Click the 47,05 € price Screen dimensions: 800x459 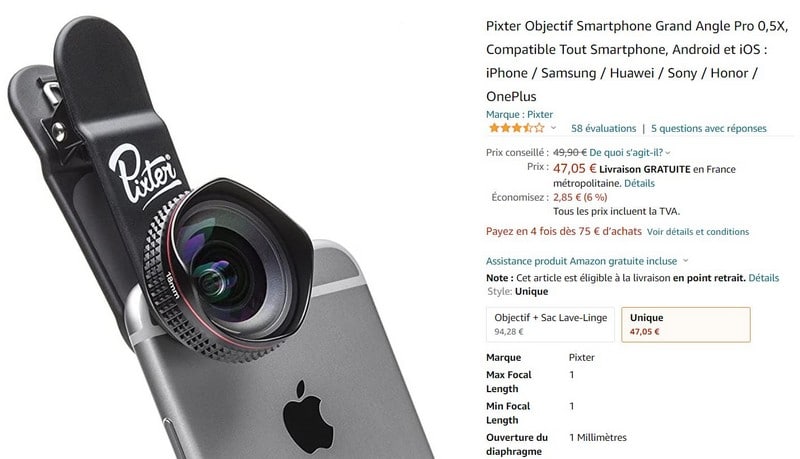tap(574, 168)
